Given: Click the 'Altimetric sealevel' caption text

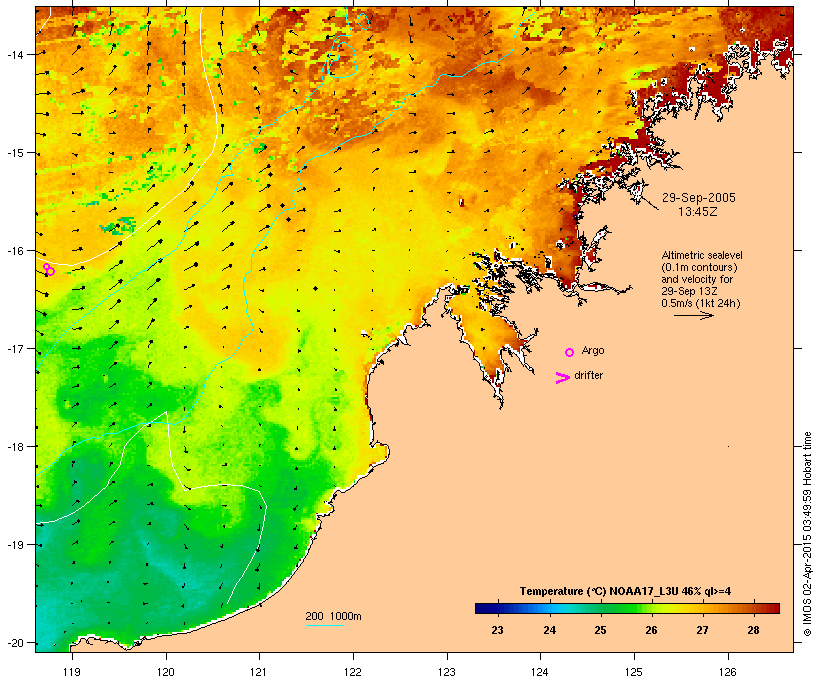Looking at the screenshot, I should pyautogui.click(x=702, y=255).
